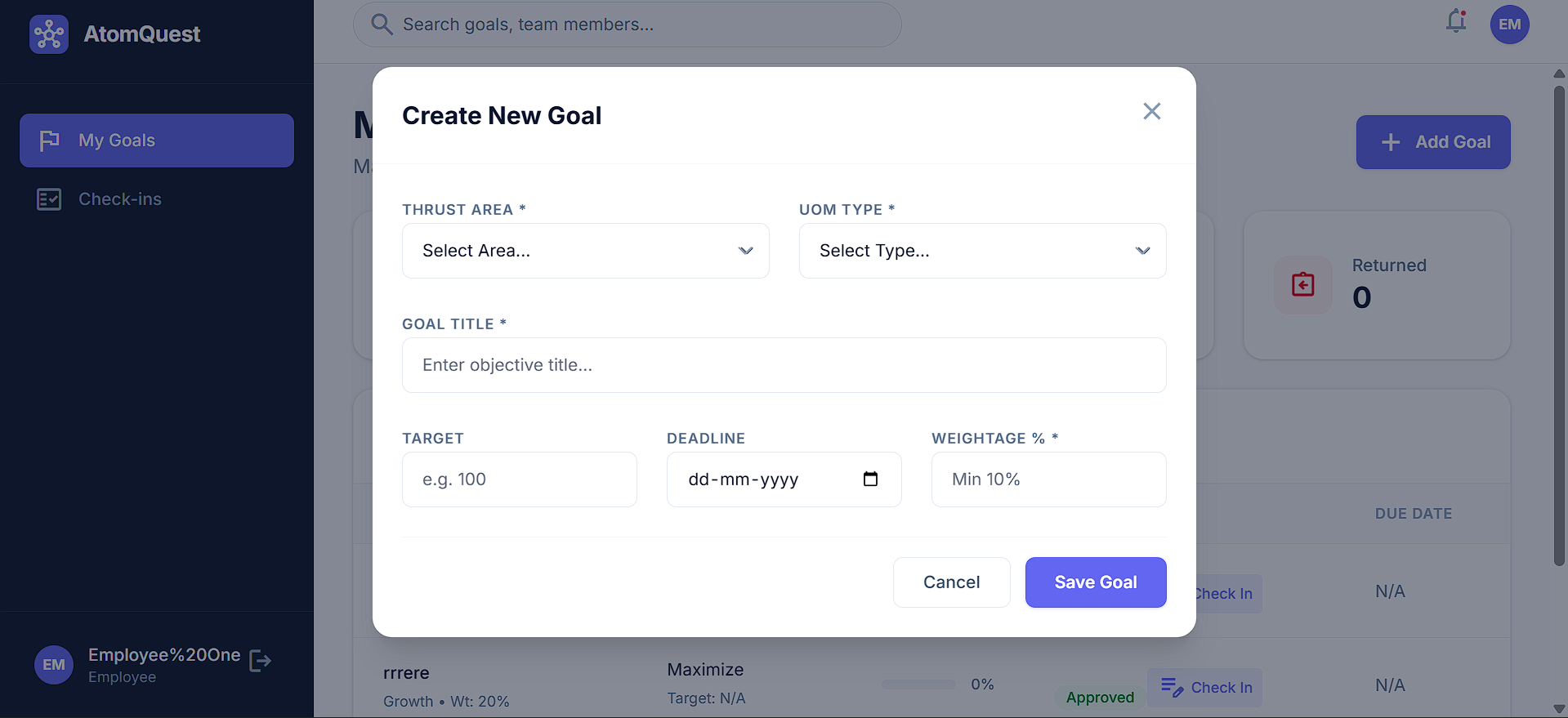1568x718 pixels.
Task: Open the notifications bell
Action: coord(1456,21)
